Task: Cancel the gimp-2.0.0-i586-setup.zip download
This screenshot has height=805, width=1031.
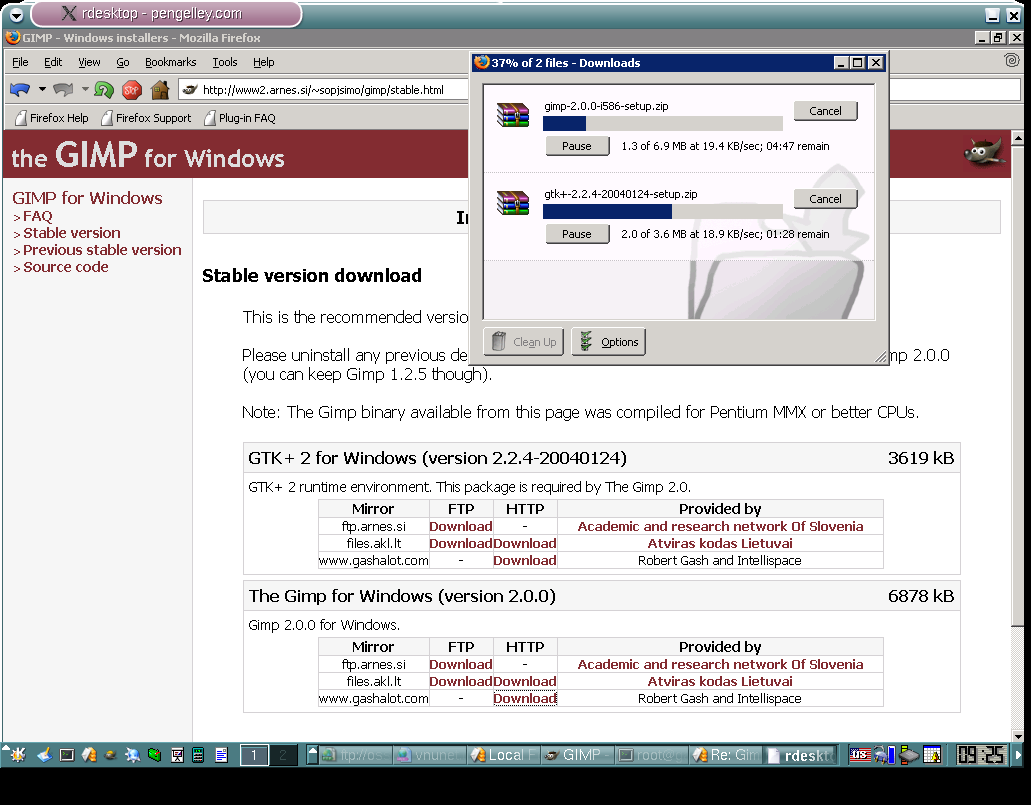Action: pos(825,110)
